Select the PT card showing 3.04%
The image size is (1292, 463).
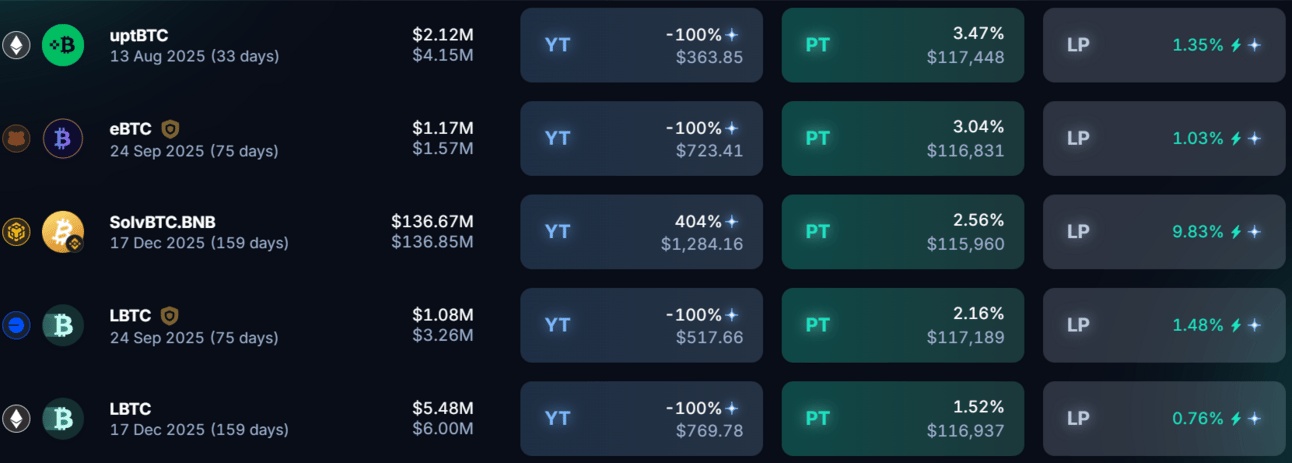click(903, 139)
